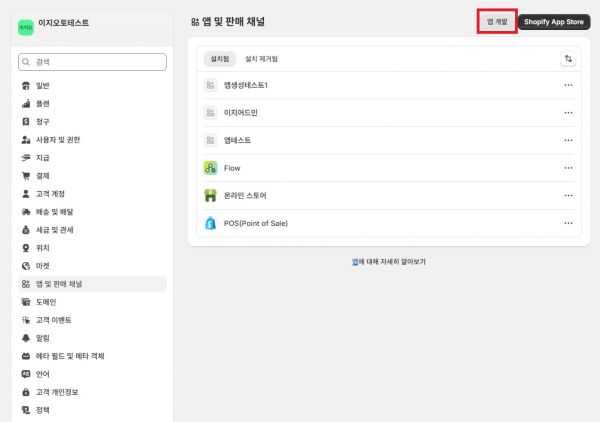Expand options menu for POS(Point of Sale)
The image size is (600, 422).
click(x=568, y=223)
